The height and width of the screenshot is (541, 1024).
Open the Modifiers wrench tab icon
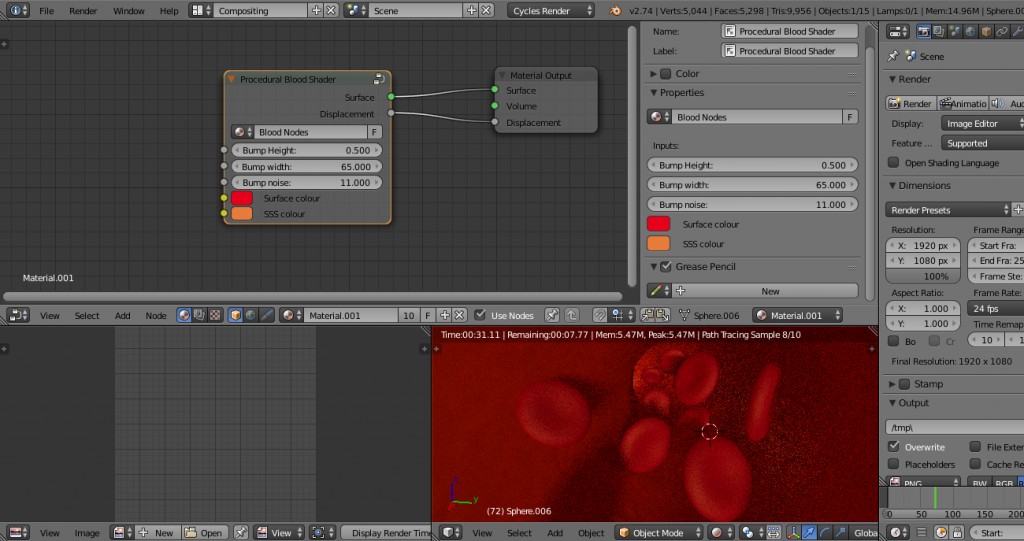tap(1017, 31)
